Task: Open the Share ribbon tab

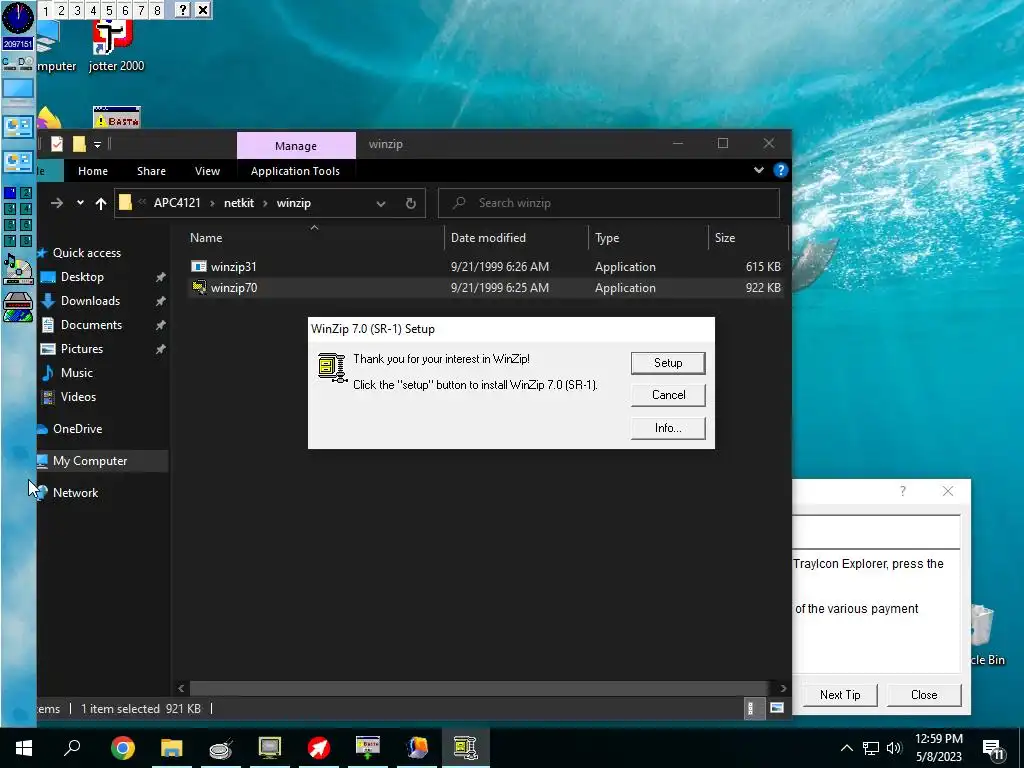Action: (x=151, y=171)
